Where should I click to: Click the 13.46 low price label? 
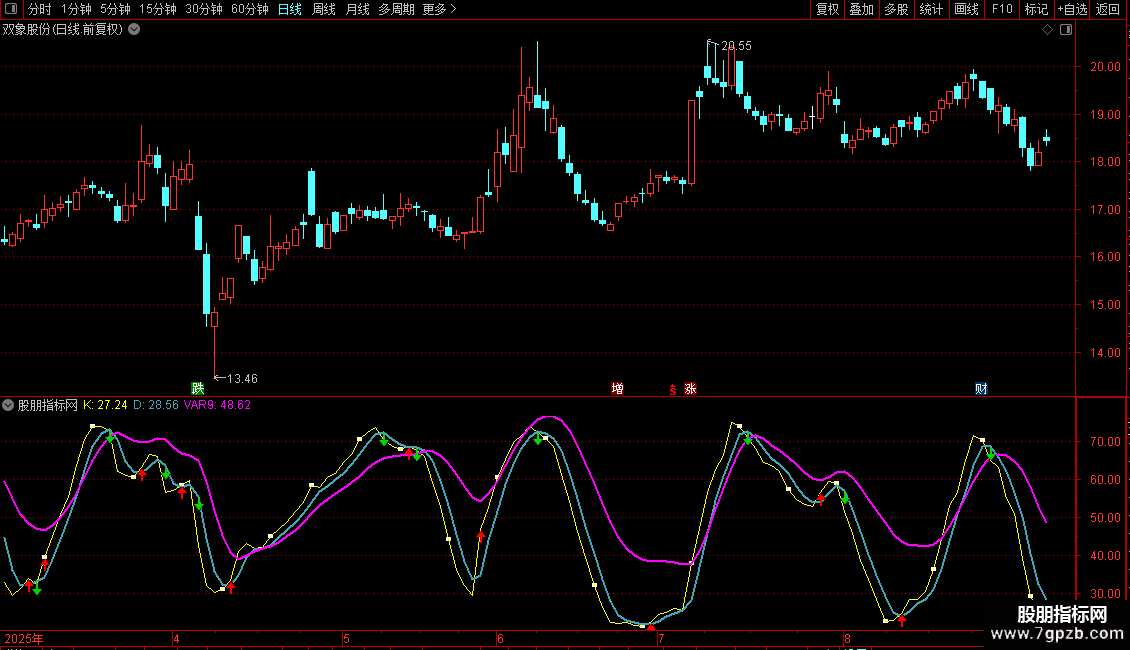(x=242, y=378)
